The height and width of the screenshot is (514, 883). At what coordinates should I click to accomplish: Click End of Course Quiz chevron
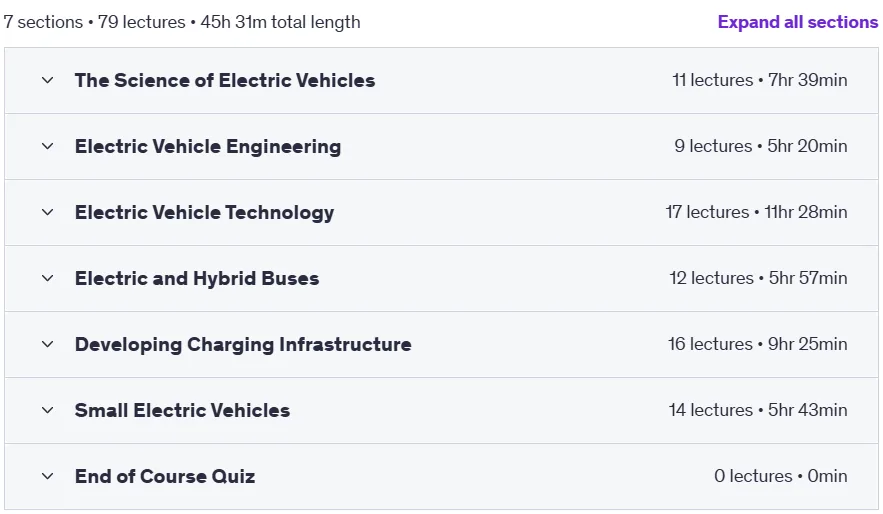47,476
